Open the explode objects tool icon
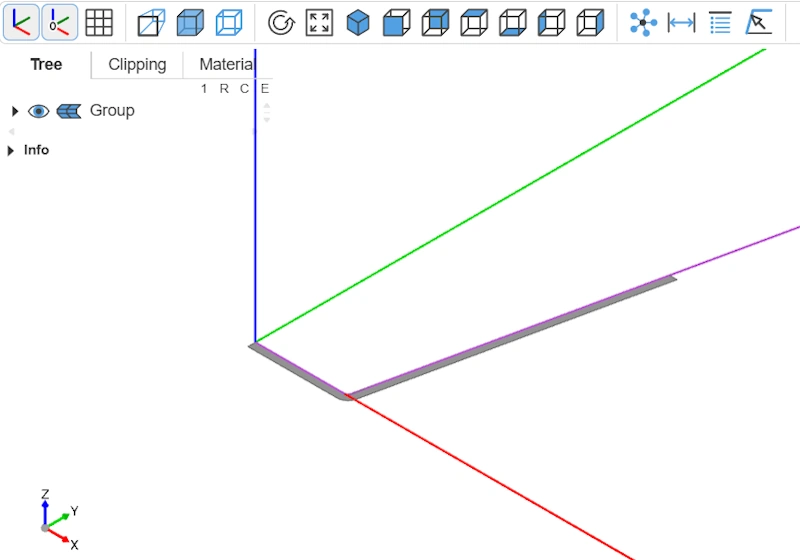The width and height of the screenshot is (800, 560). pos(643,22)
